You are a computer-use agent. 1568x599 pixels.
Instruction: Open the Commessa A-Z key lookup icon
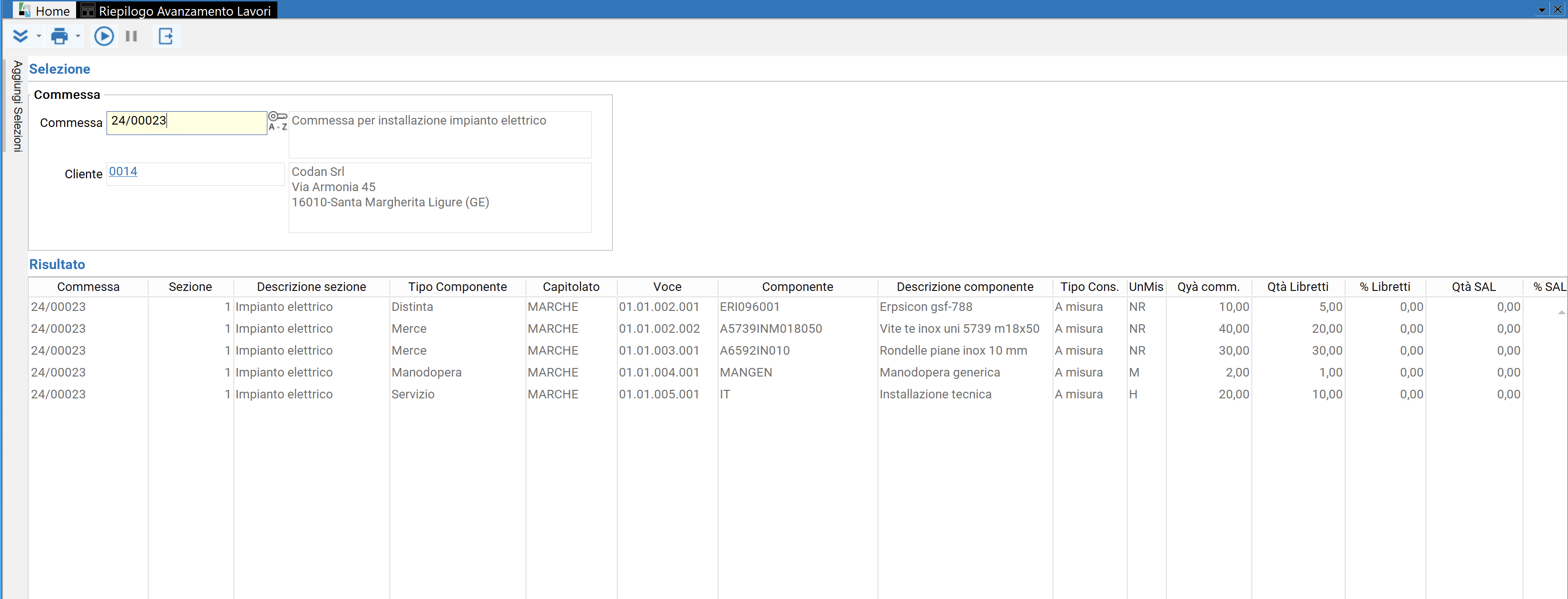[x=277, y=121]
